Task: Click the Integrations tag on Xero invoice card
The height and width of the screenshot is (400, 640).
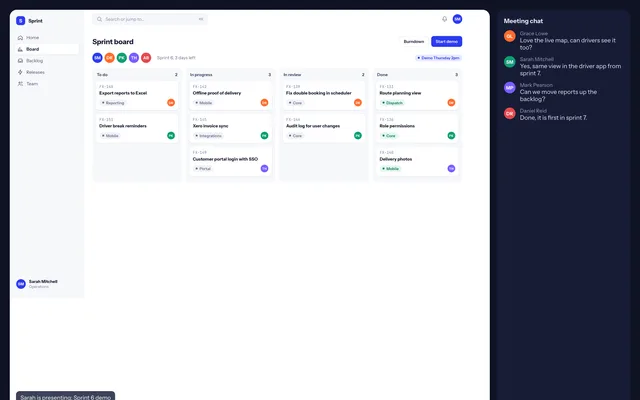Action: [208, 136]
